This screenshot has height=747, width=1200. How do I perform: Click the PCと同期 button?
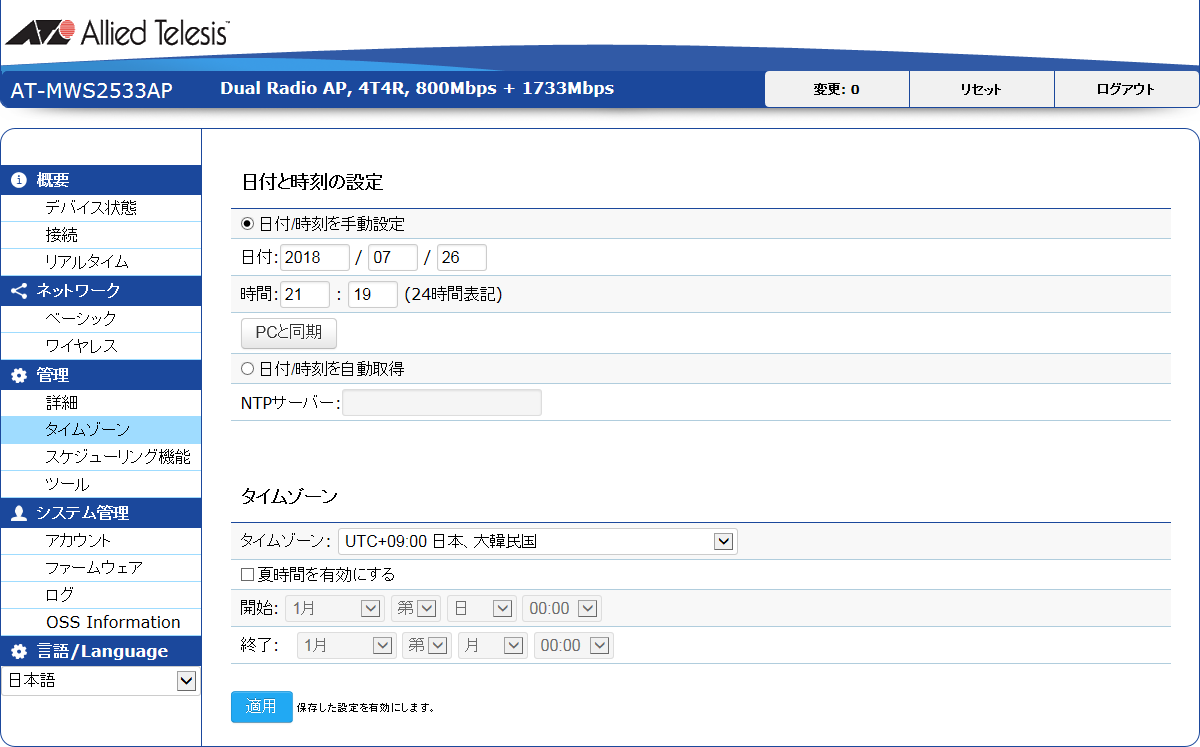tap(289, 334)
